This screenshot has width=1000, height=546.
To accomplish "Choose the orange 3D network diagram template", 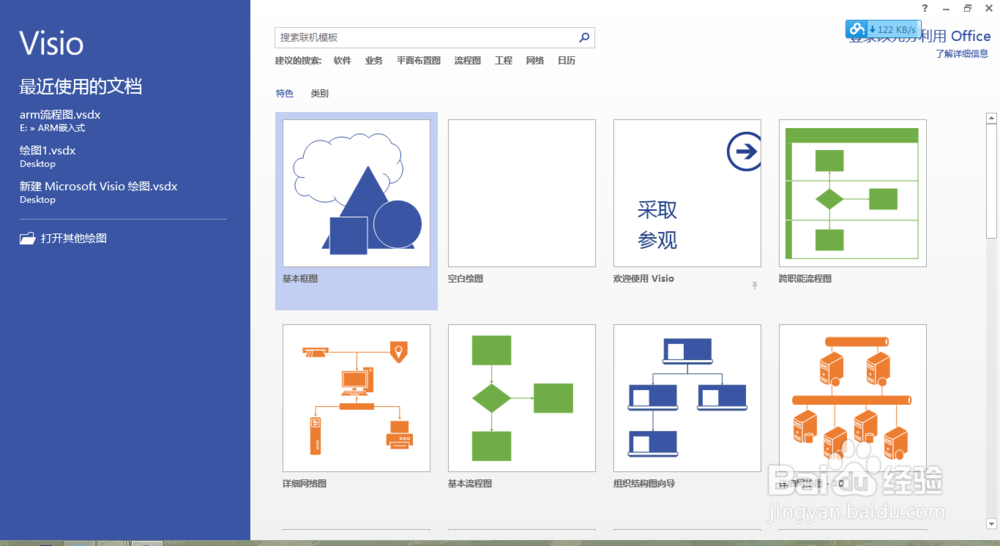I will tap(853, 398).
